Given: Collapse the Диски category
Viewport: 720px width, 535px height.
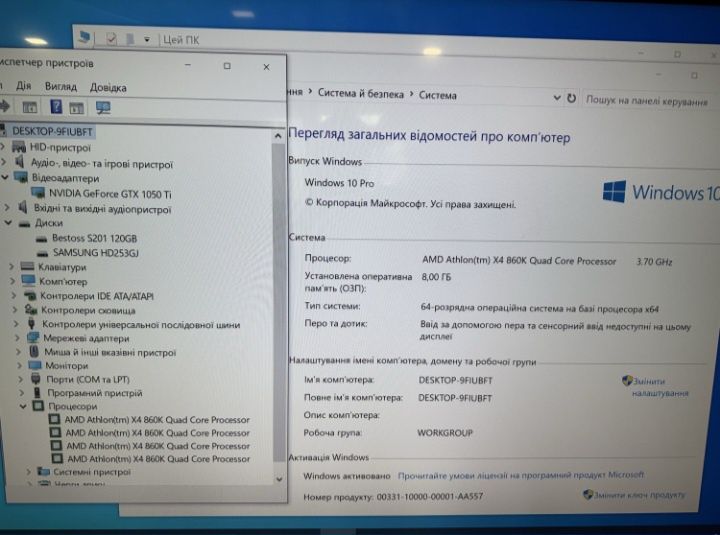Looking at the screenshot, I should coord(8,223).
